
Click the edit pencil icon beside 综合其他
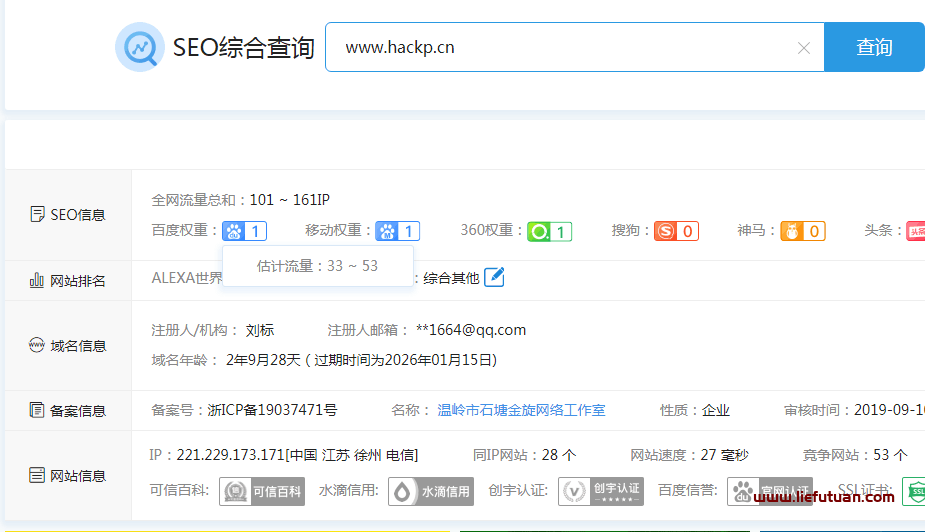coord(494,277)
